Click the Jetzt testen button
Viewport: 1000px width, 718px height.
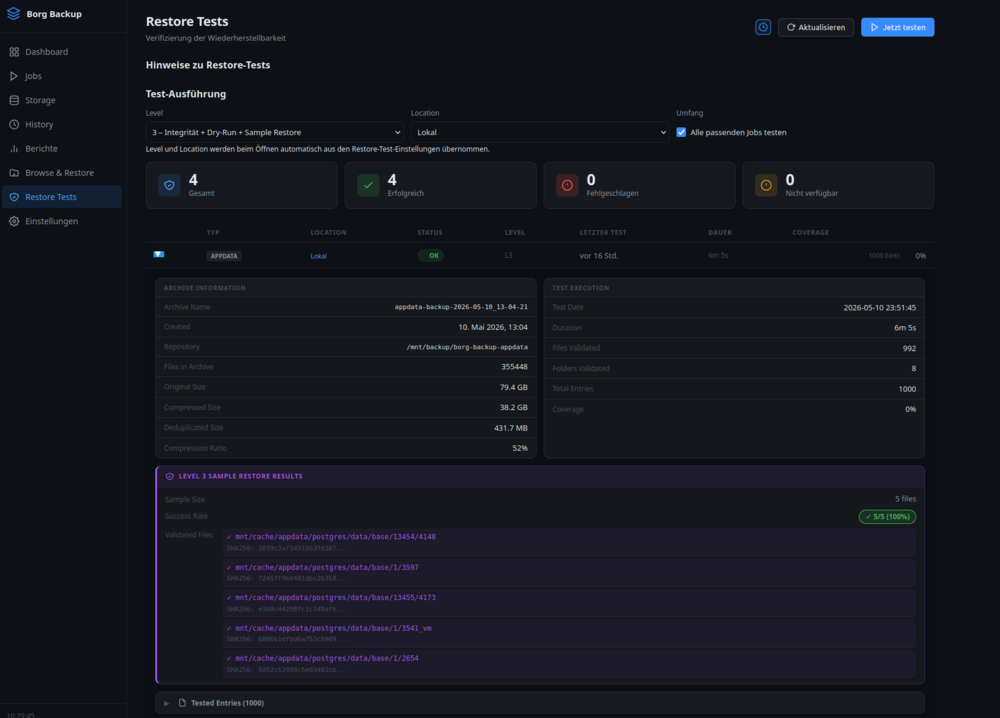[897, 27]
